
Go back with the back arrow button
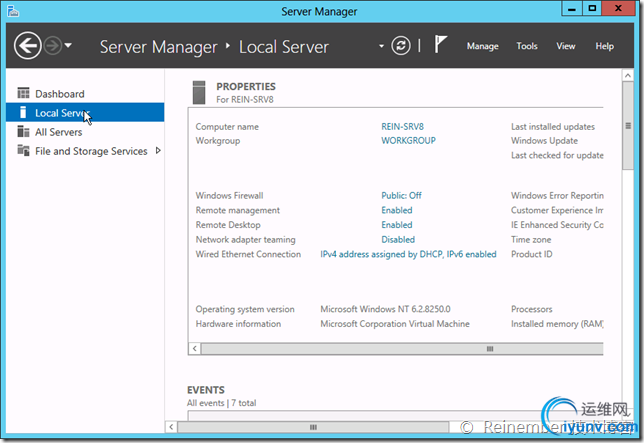point(28,46)
